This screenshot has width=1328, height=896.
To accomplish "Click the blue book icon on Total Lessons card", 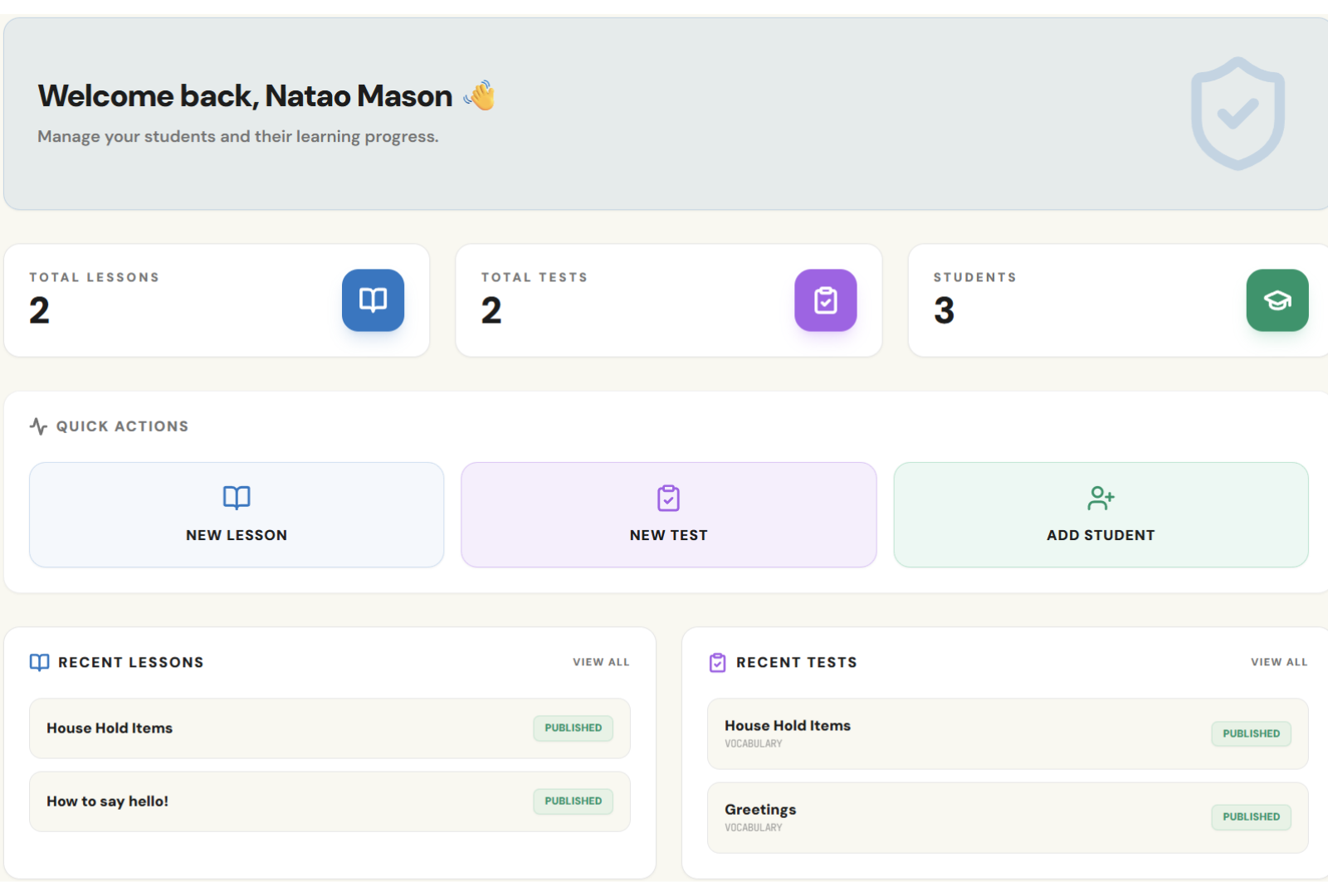I will (373, 300).
